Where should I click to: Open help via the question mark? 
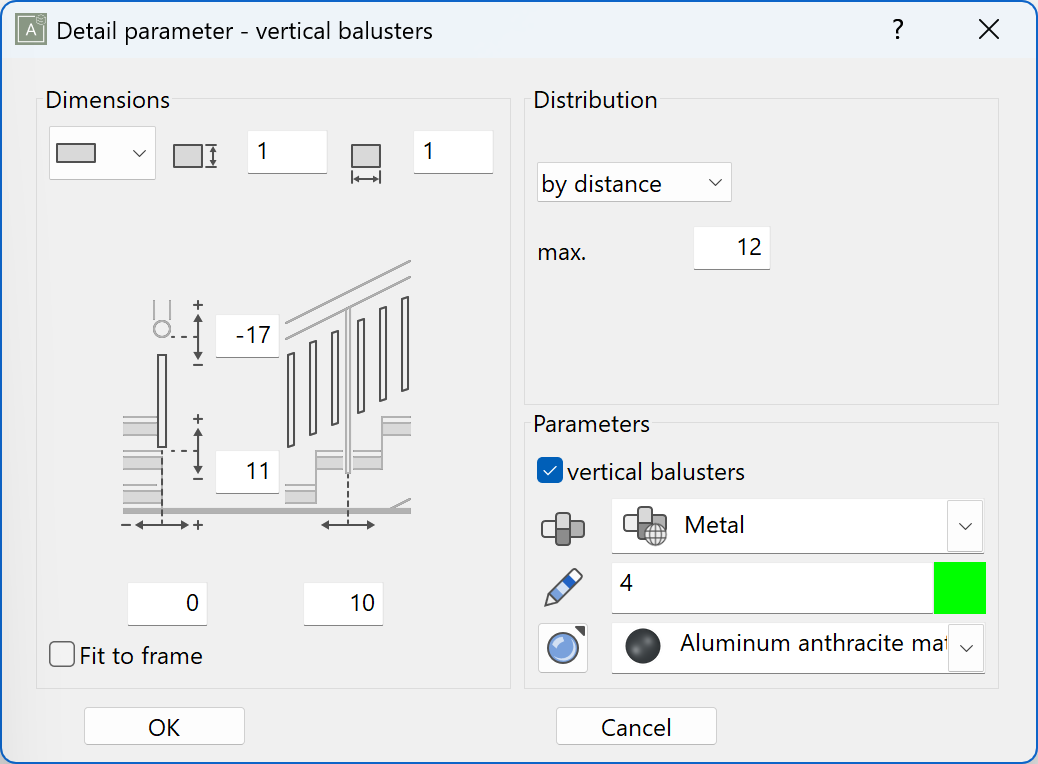(897, 30)
